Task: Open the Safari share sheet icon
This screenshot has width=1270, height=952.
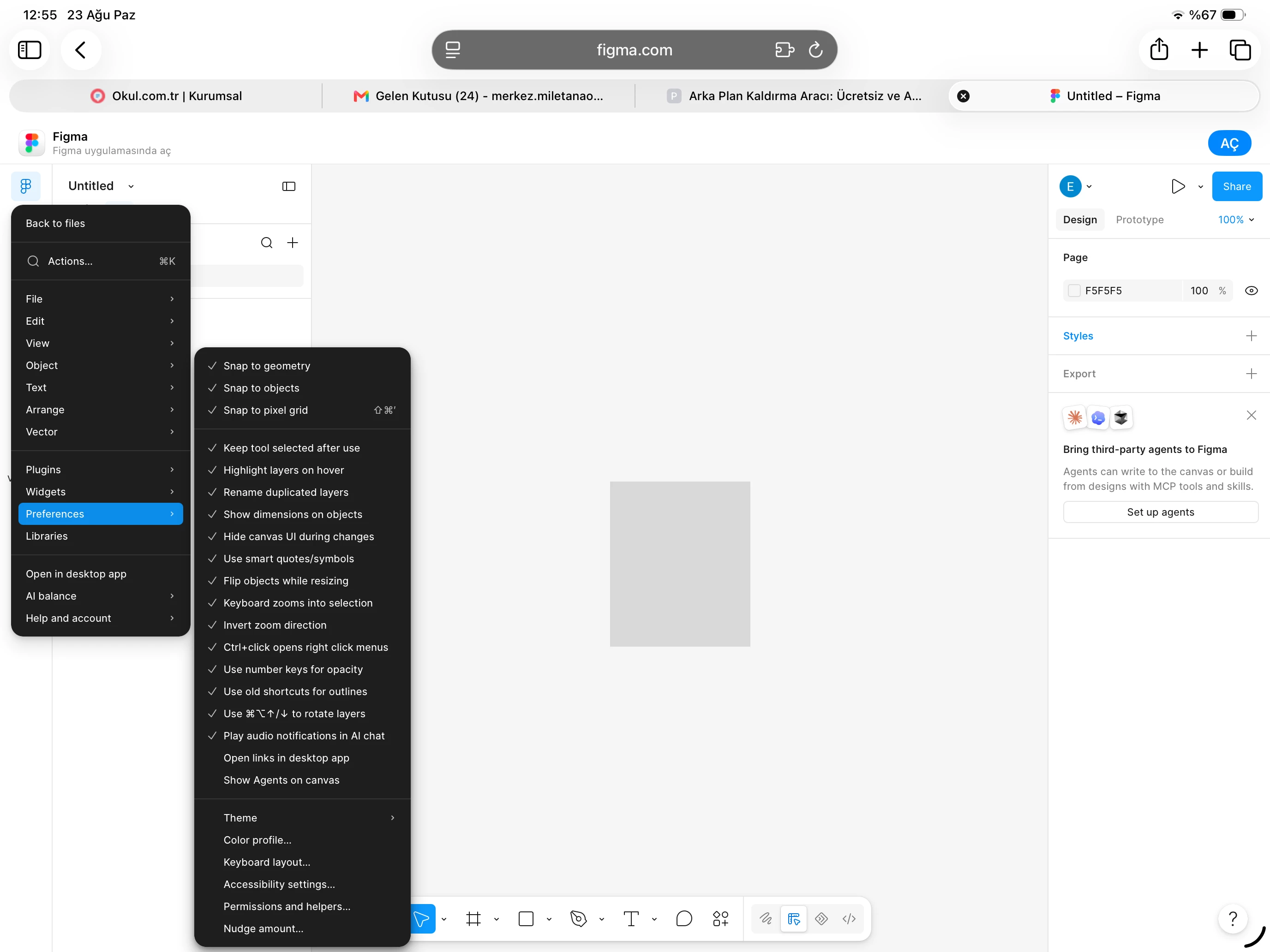Action: [x=1159, y=50]
